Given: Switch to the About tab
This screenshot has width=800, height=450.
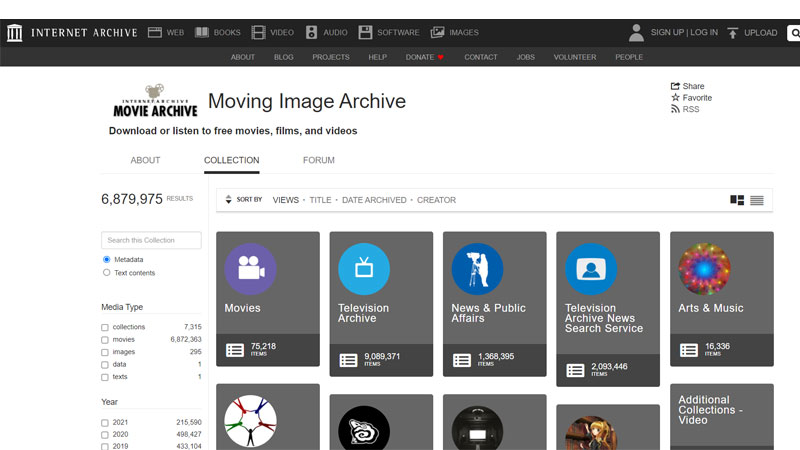Looking at the screenshot, I should click(x=145, y=160).
